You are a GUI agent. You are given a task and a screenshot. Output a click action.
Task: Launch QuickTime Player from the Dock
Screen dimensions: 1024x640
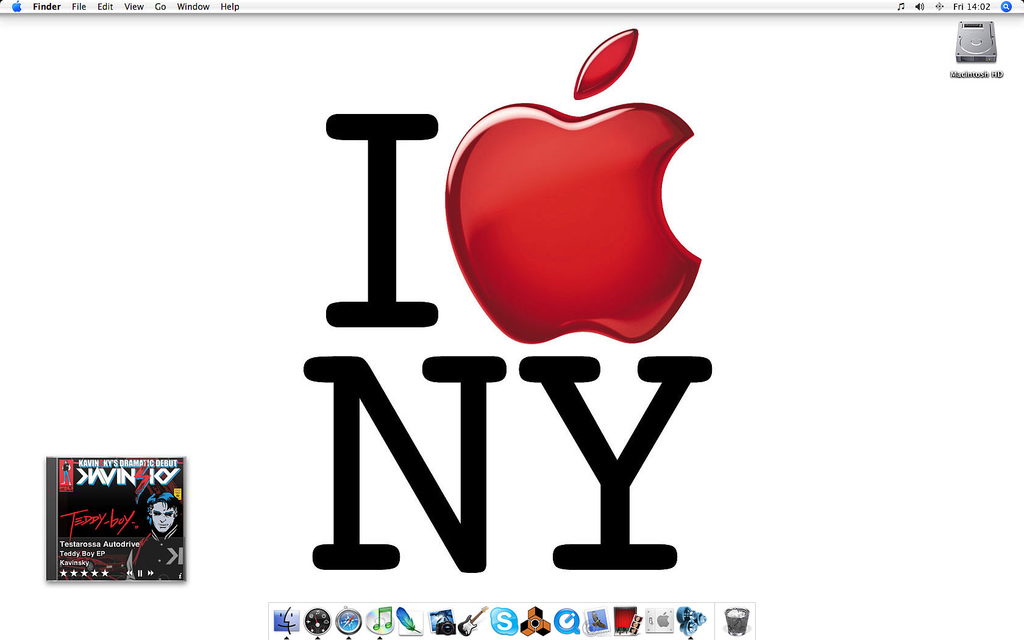(566, 621)
